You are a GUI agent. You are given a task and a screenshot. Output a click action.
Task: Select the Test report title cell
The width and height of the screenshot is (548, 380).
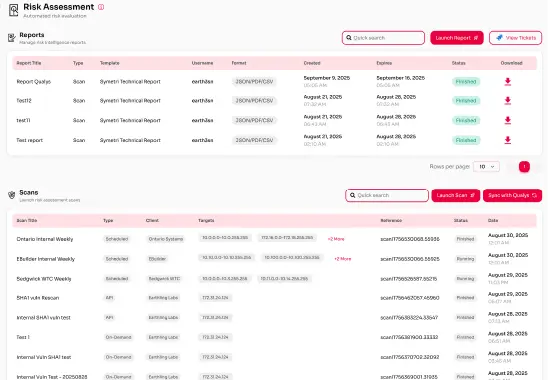(29, 140)
